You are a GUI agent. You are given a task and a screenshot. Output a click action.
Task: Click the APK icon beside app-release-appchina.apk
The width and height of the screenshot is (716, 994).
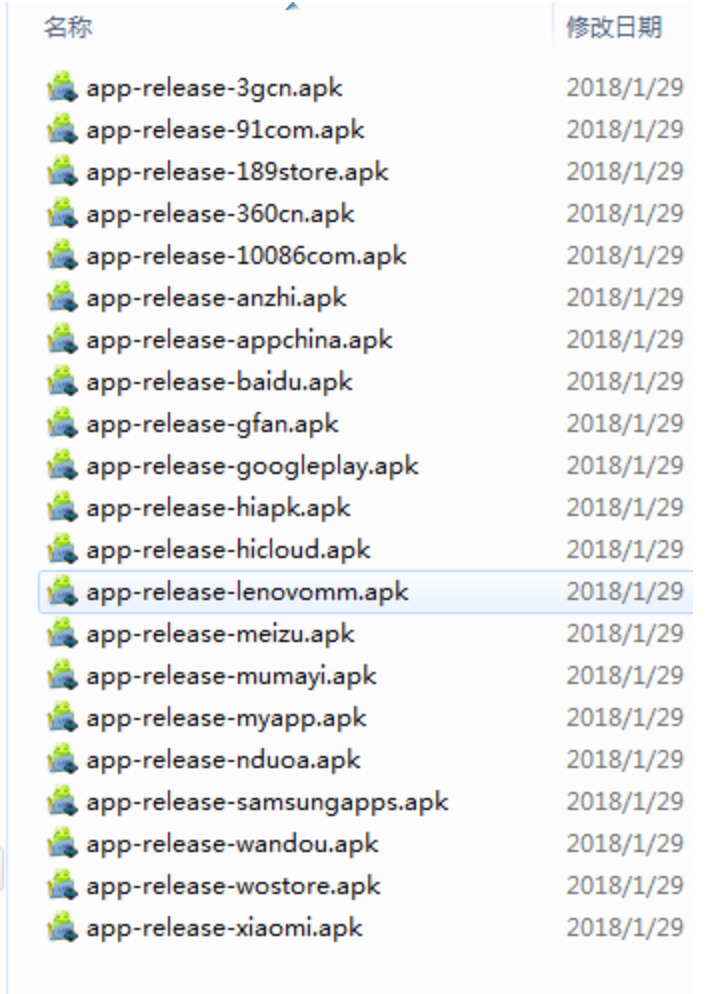62,340
